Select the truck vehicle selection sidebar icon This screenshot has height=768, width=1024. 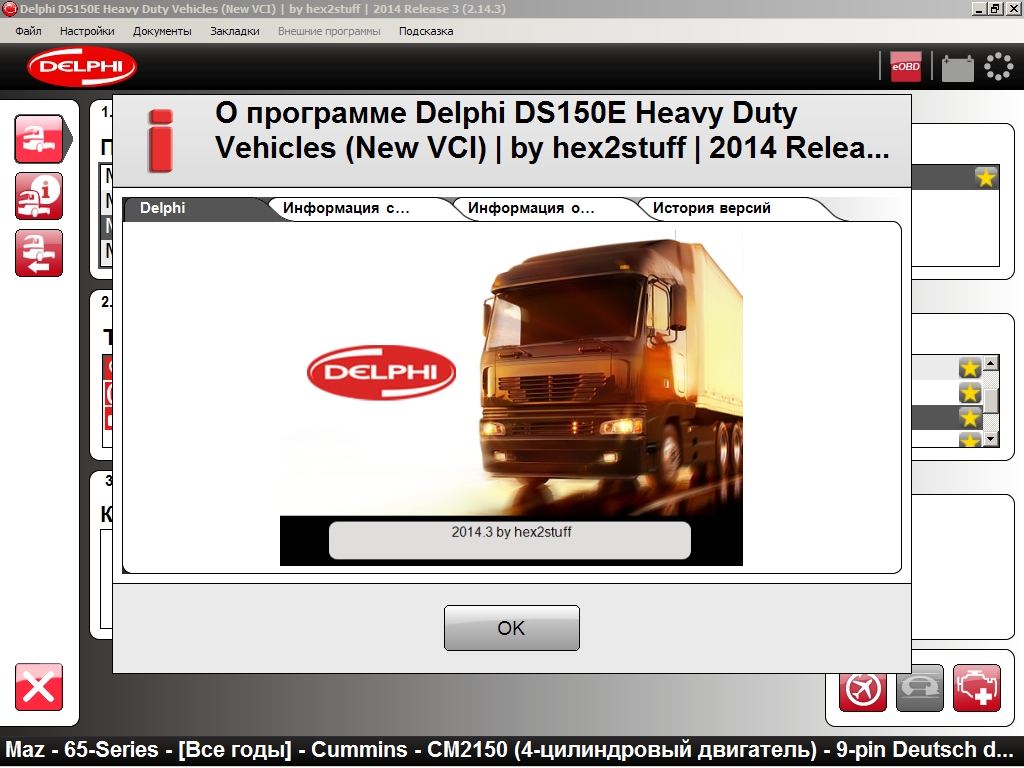pyautogui.click(x=39, y=139)
